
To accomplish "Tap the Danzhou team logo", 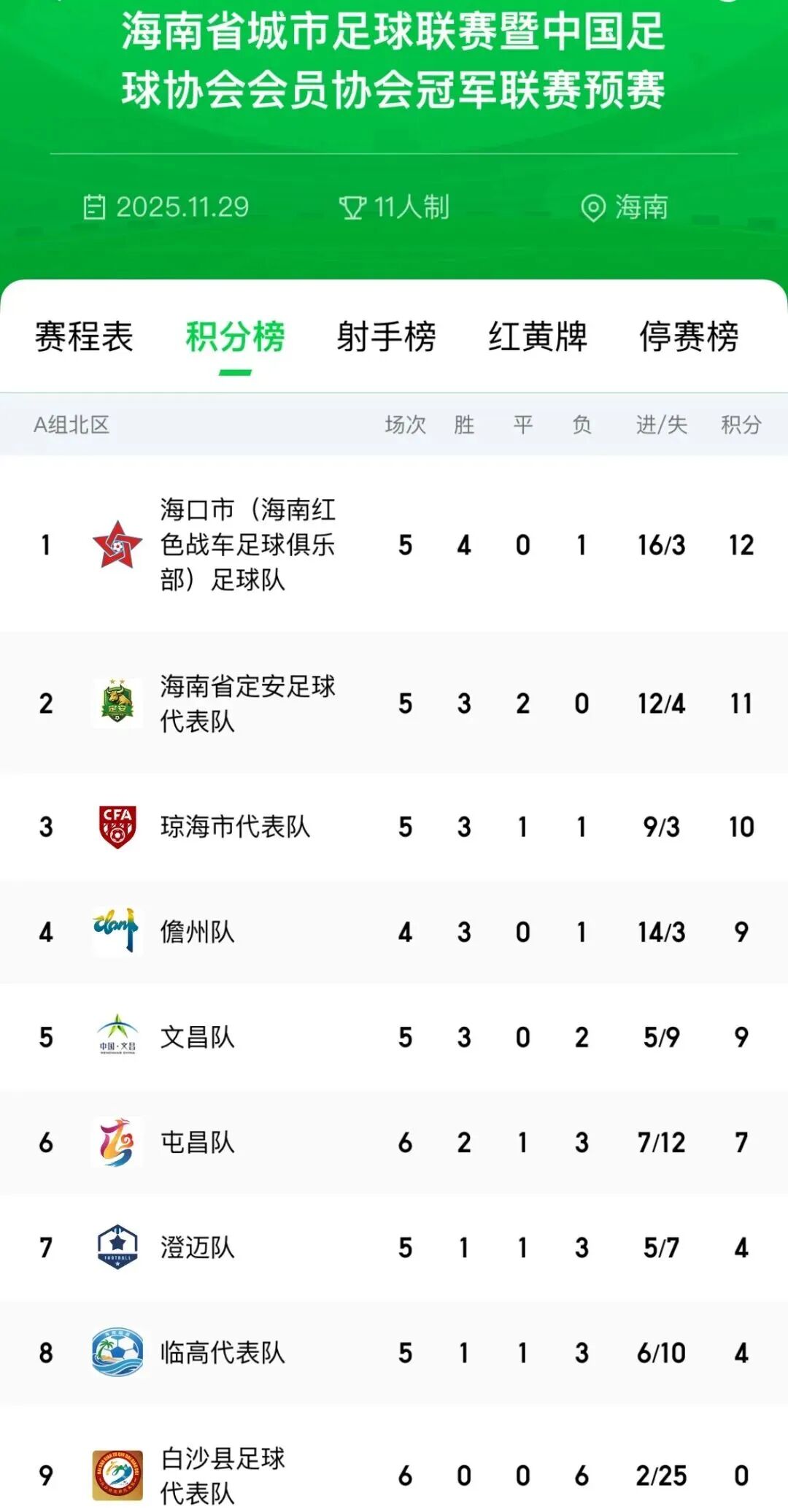I will (x=117, y=930).
